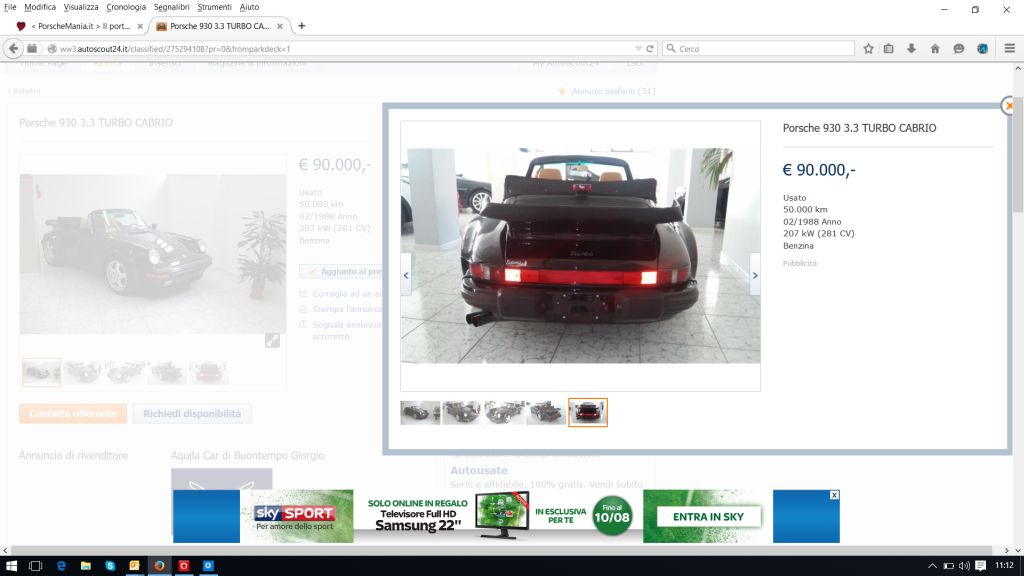Screen dimensions: 1024x576
Task: Open a new browser tab
Action: pyautogui.click(x=302, y=26)
